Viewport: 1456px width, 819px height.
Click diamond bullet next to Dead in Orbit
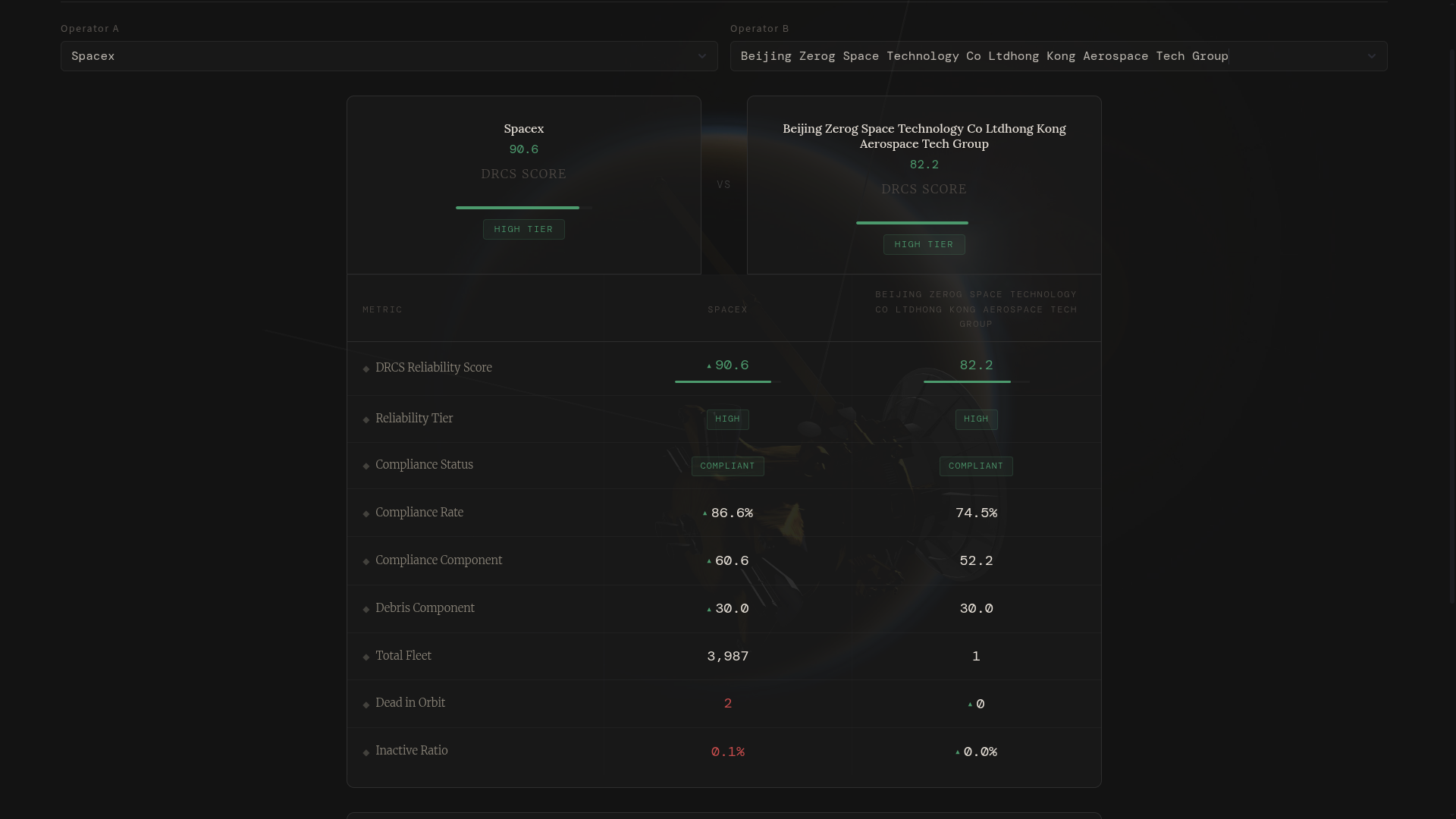366,704
